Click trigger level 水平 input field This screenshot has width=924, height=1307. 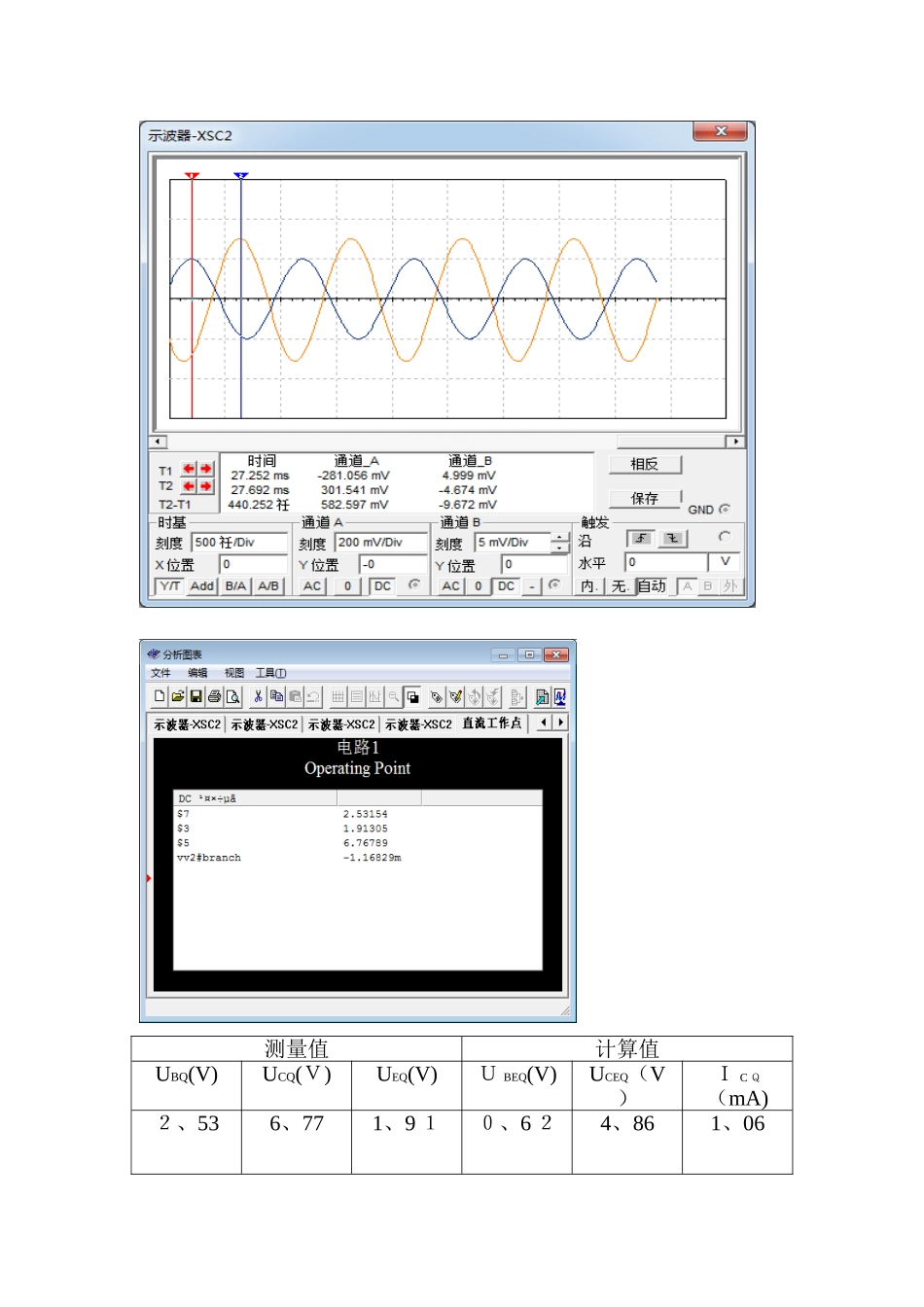click(x=666, y=562)
